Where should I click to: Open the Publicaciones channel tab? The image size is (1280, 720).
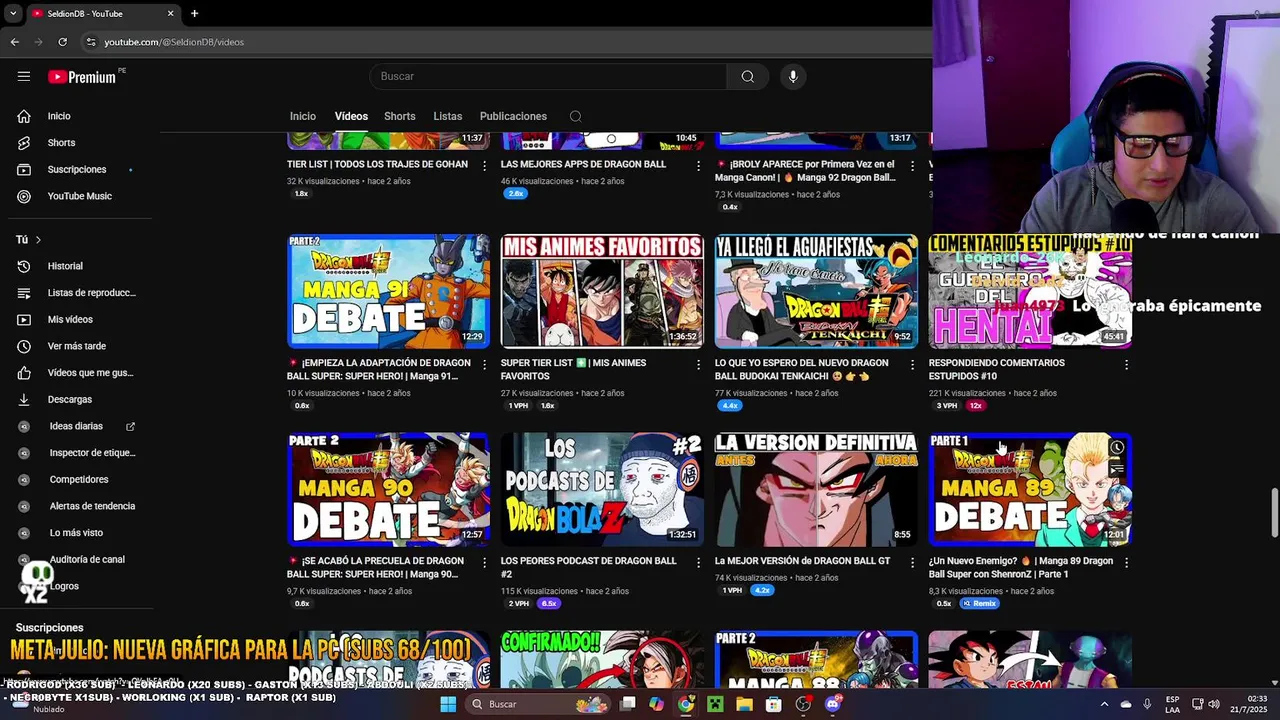[x=513, y=116]
